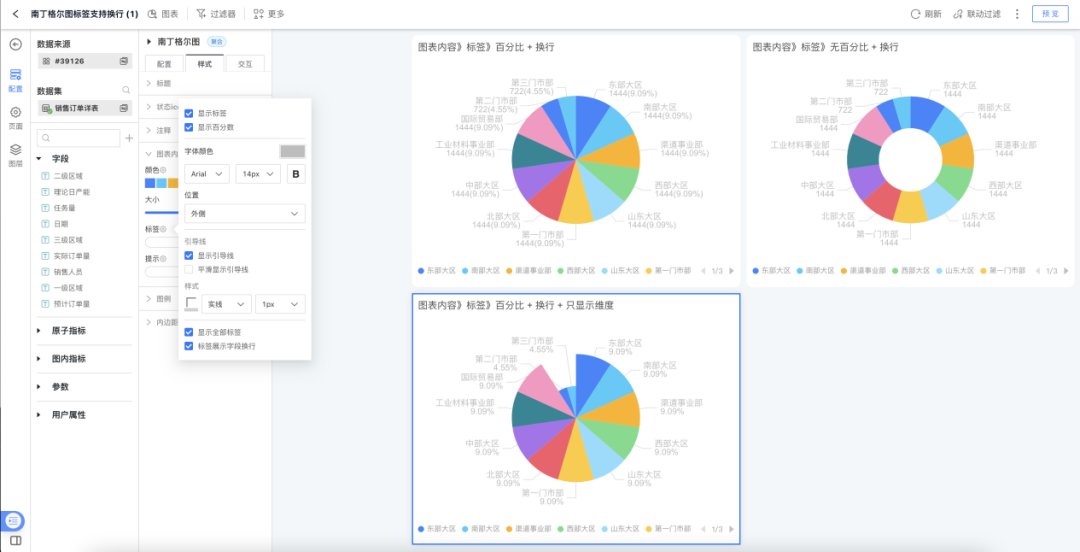Screen dimensions: 1080x552
Task: Select the 配置 sidebar icon
Action: 15,80
